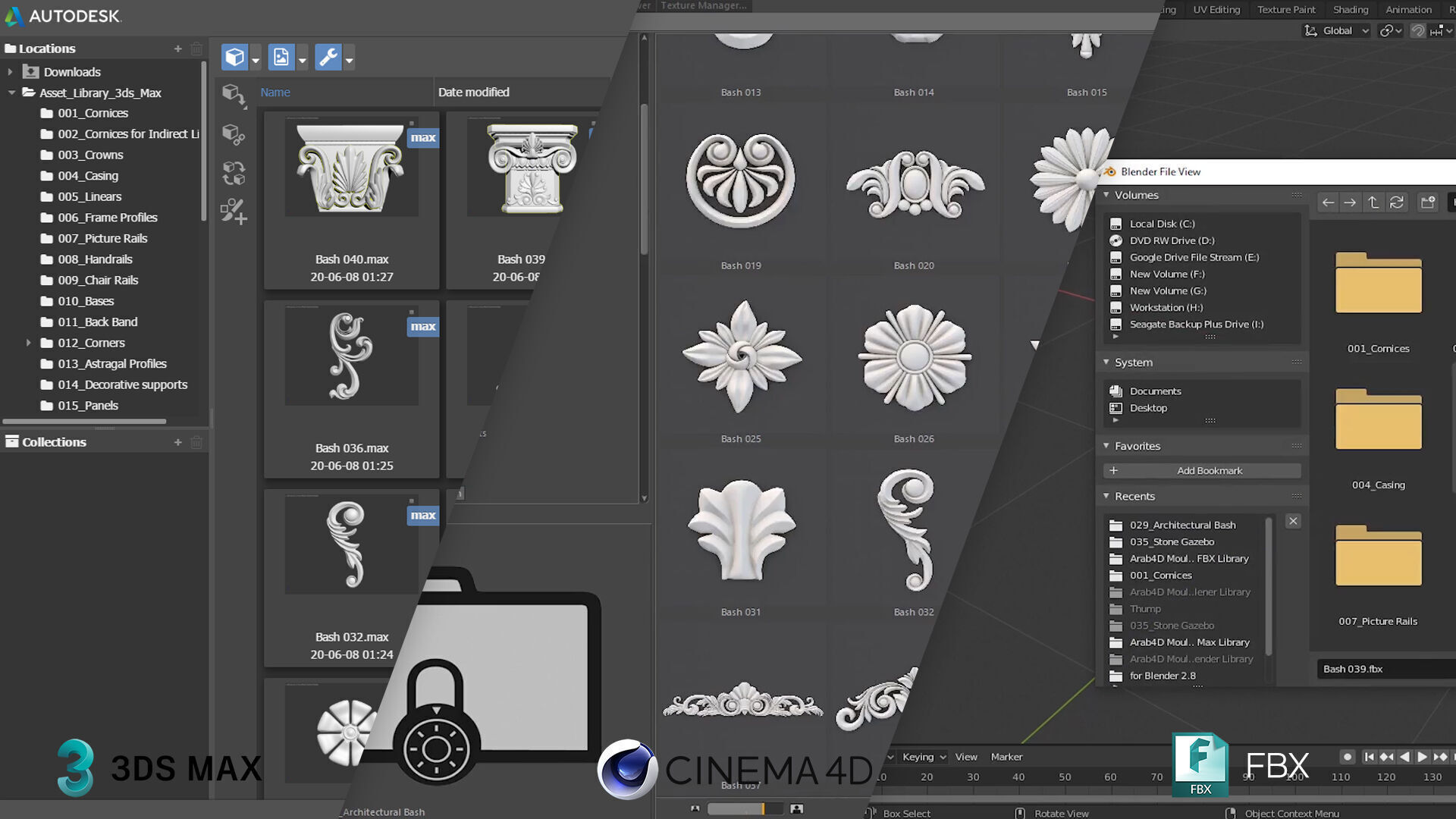Collapse the Asset_Library_3ds_Max tree
Screen dimensions: 1456x819
click(x=11, y=93)
